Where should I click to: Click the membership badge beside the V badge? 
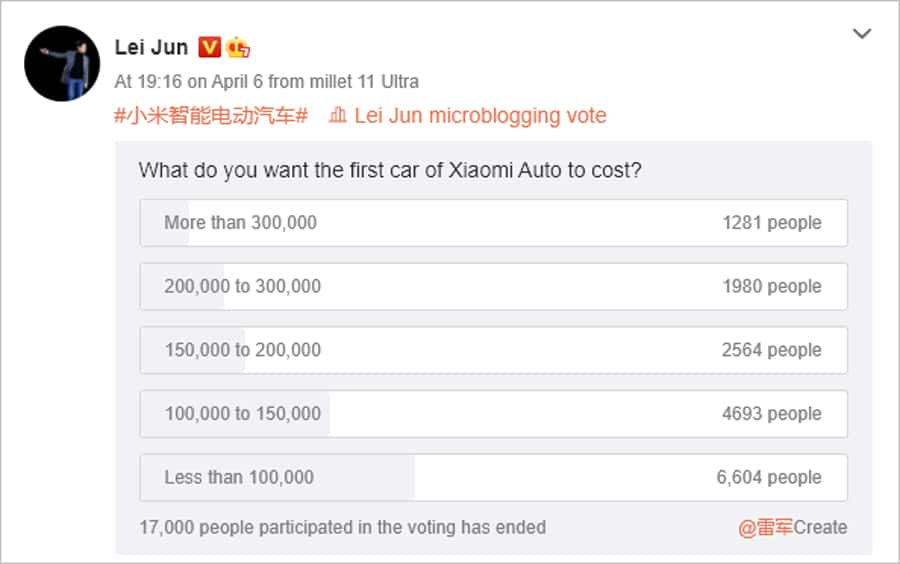tap(237, 48)
